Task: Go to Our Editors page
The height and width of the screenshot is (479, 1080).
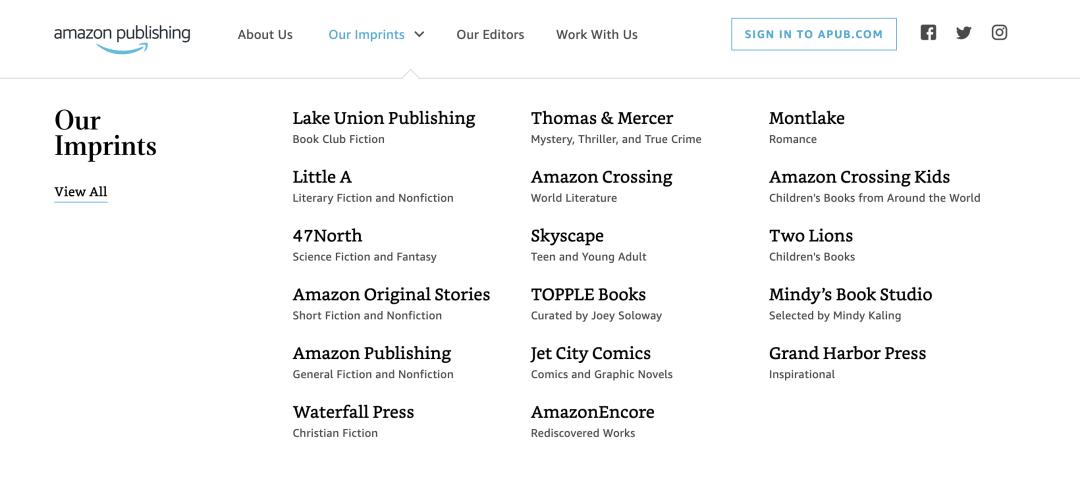Action: click(490, 34)
